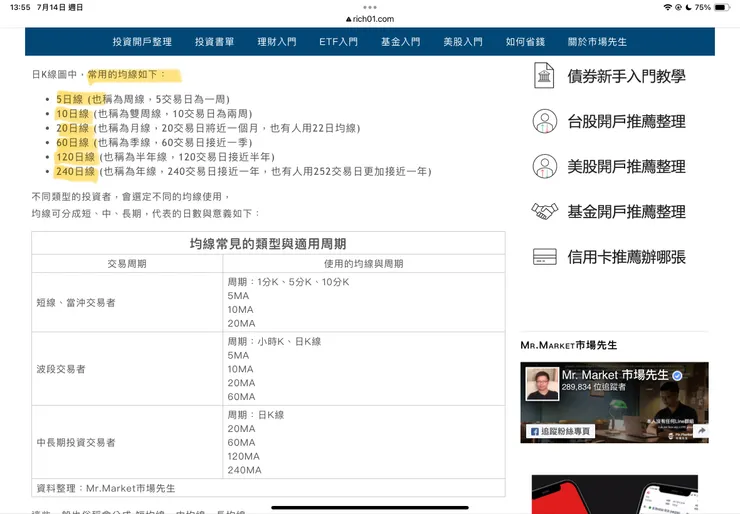Click the Mr. Market profile photo

542,384
